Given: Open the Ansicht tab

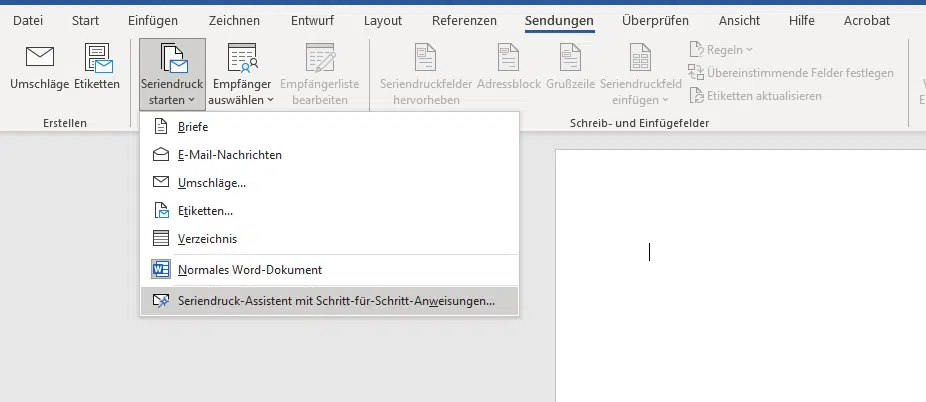Looking at the screenshot, I should click(739, 21).
